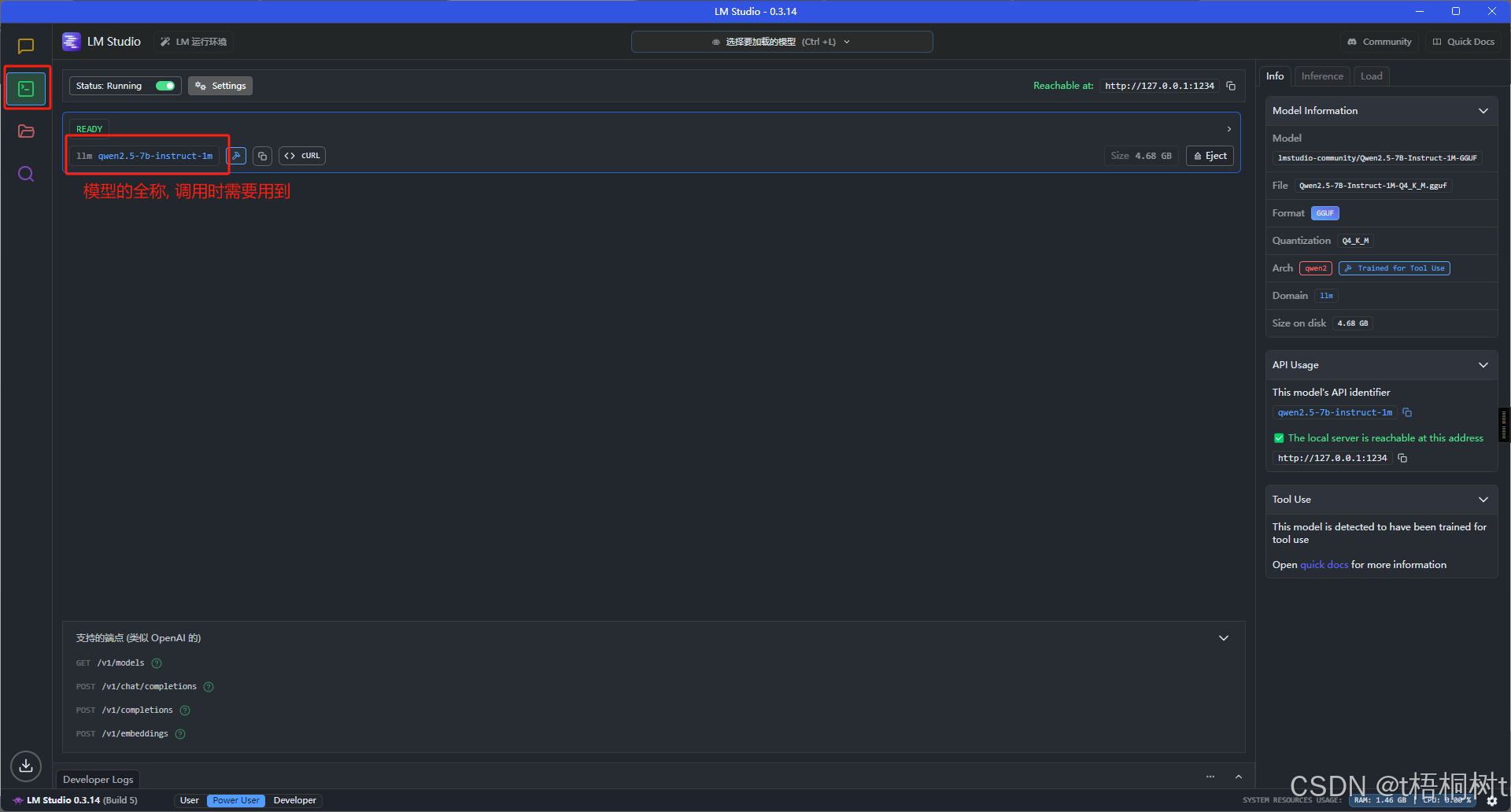Open the Community link

[x=1380, y=42]
